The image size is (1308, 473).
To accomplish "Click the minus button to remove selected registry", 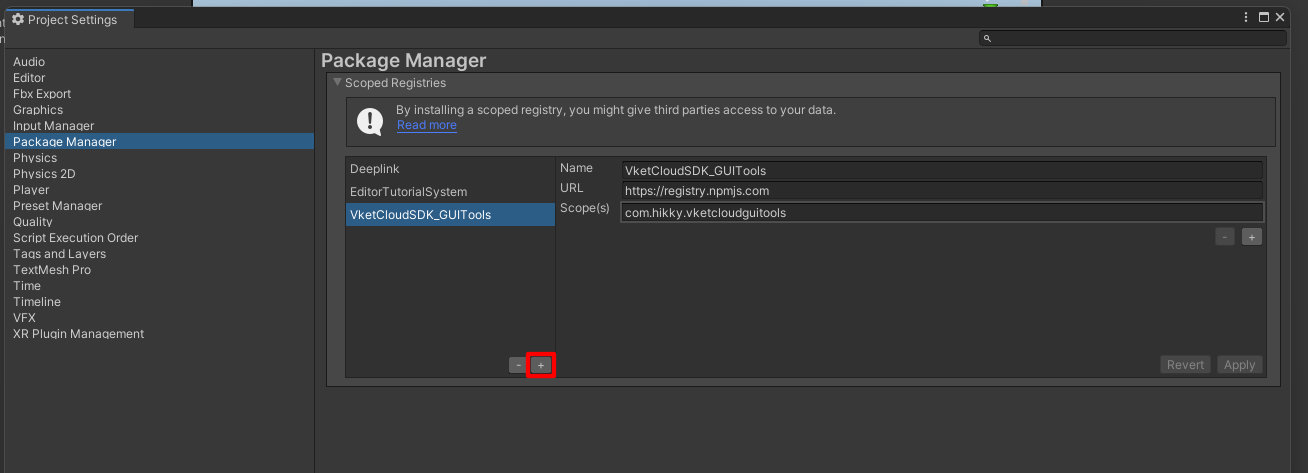I will pyautogui.click(x=517, y=365).
